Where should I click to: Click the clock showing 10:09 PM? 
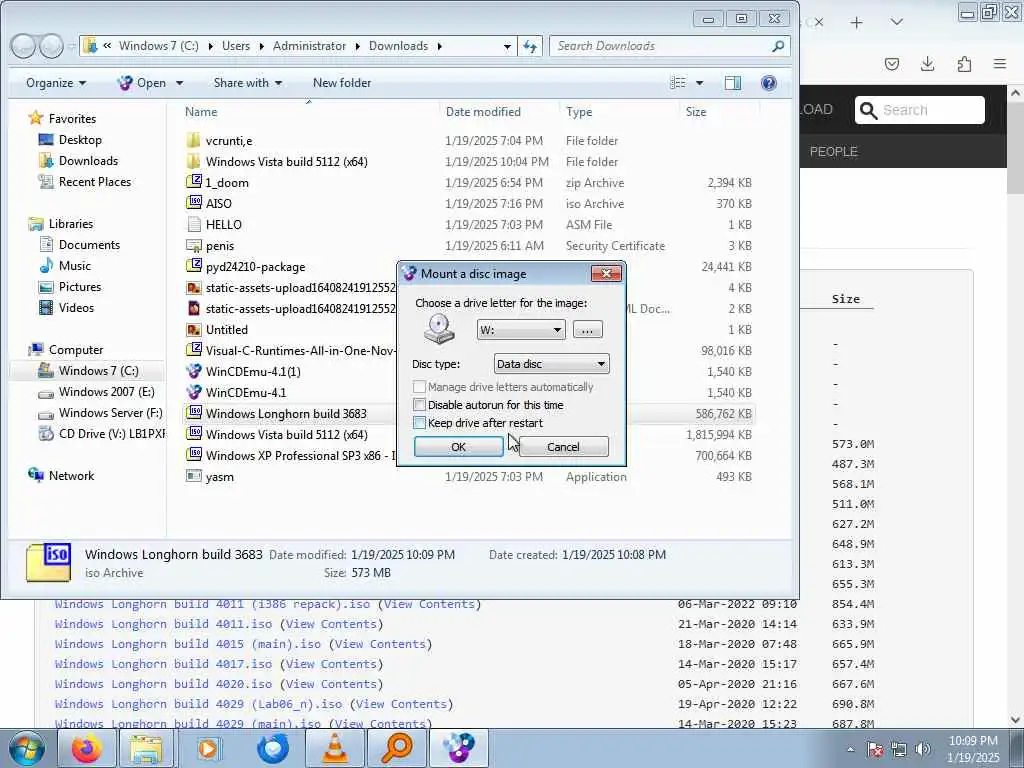point(973,741)
